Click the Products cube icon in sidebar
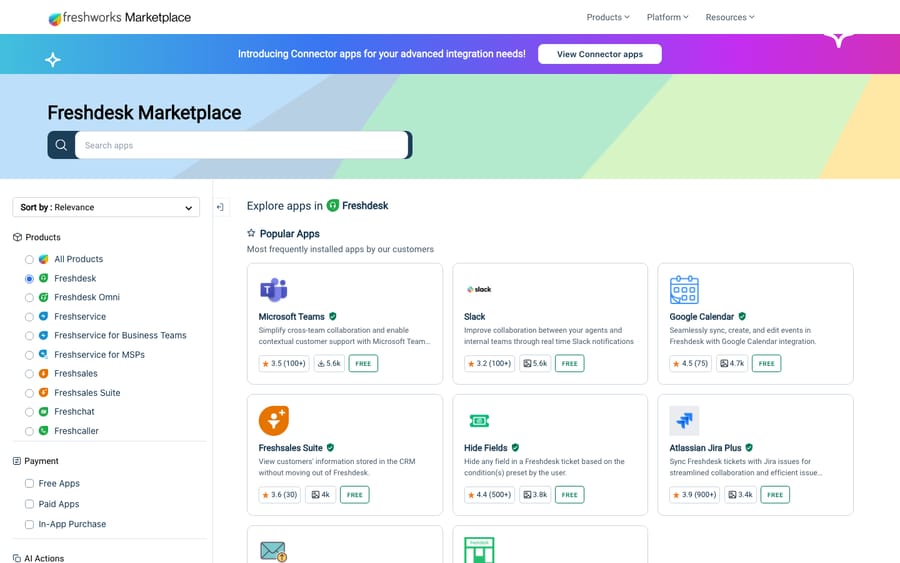900x563 pixels. pos(17,237)
